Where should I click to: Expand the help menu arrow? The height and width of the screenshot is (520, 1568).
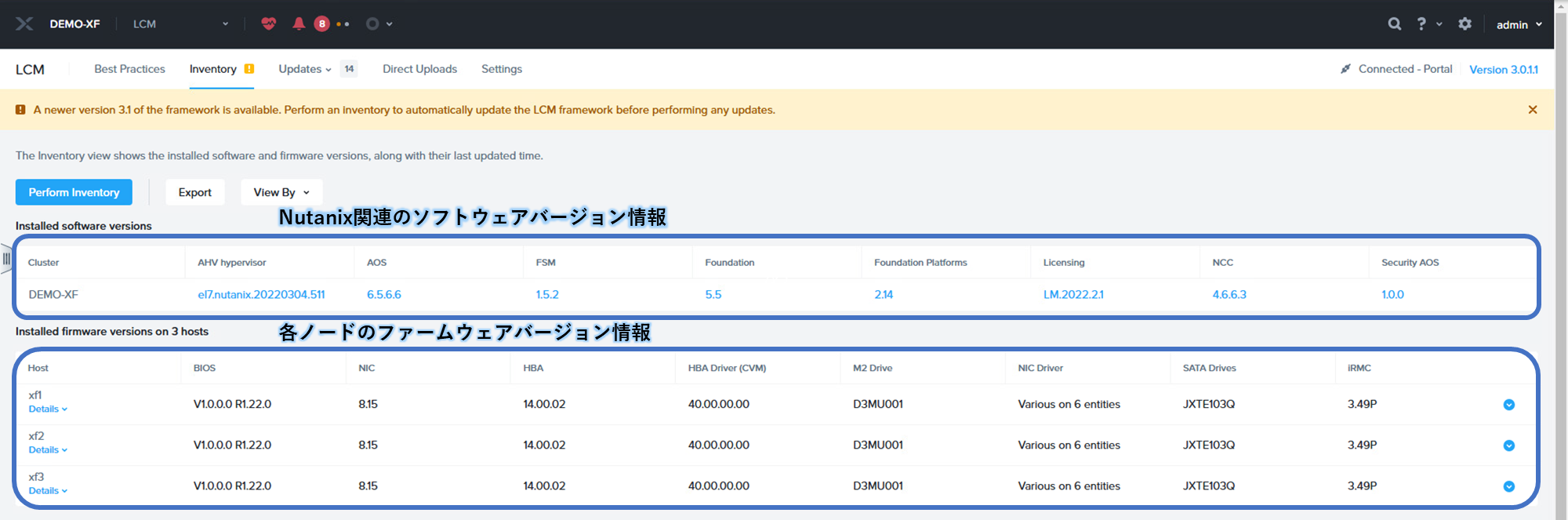tap(1439, 24)
